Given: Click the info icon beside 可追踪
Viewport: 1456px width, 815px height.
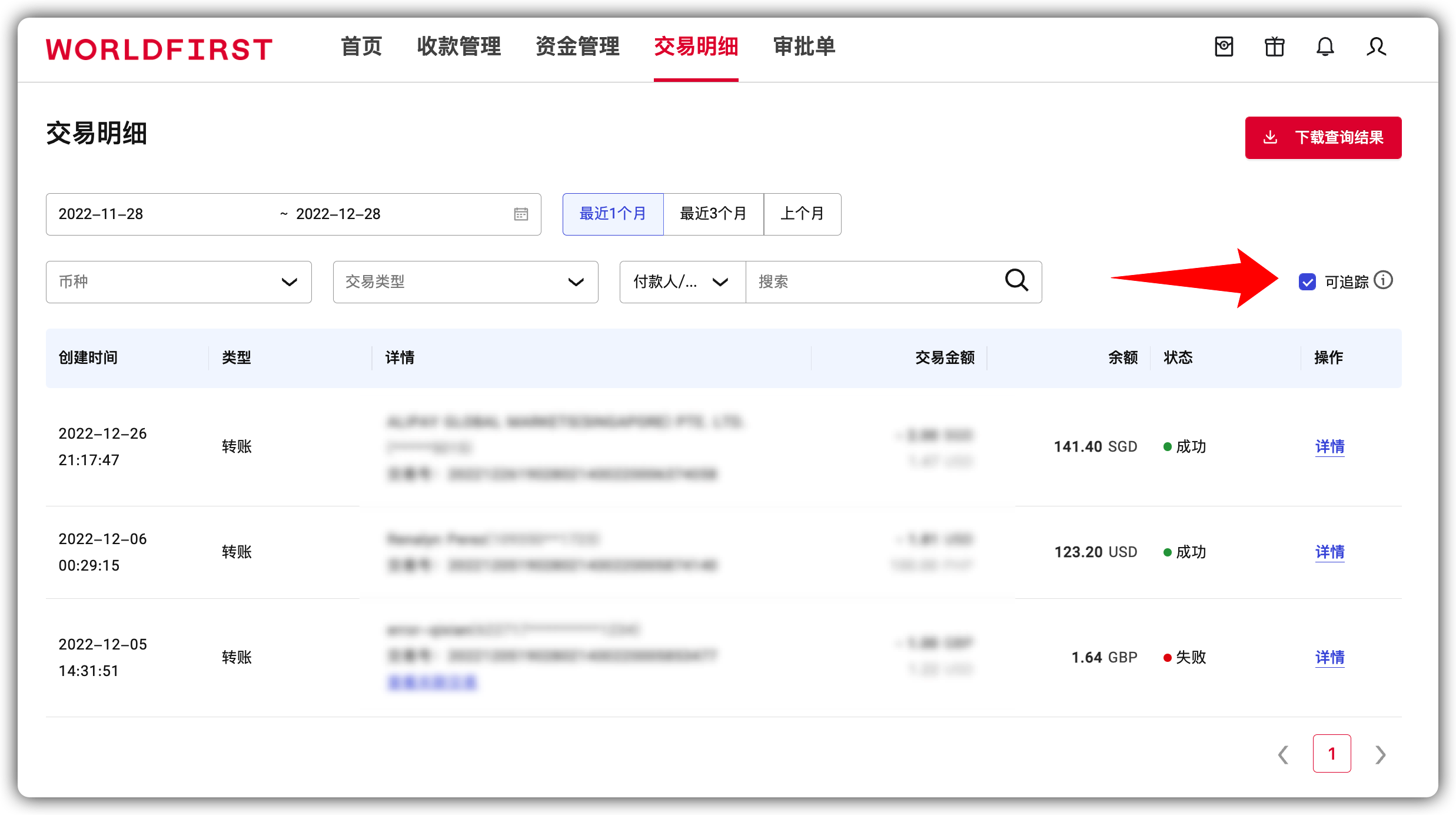Looking at the screenshot, I should pos(1384,280).
